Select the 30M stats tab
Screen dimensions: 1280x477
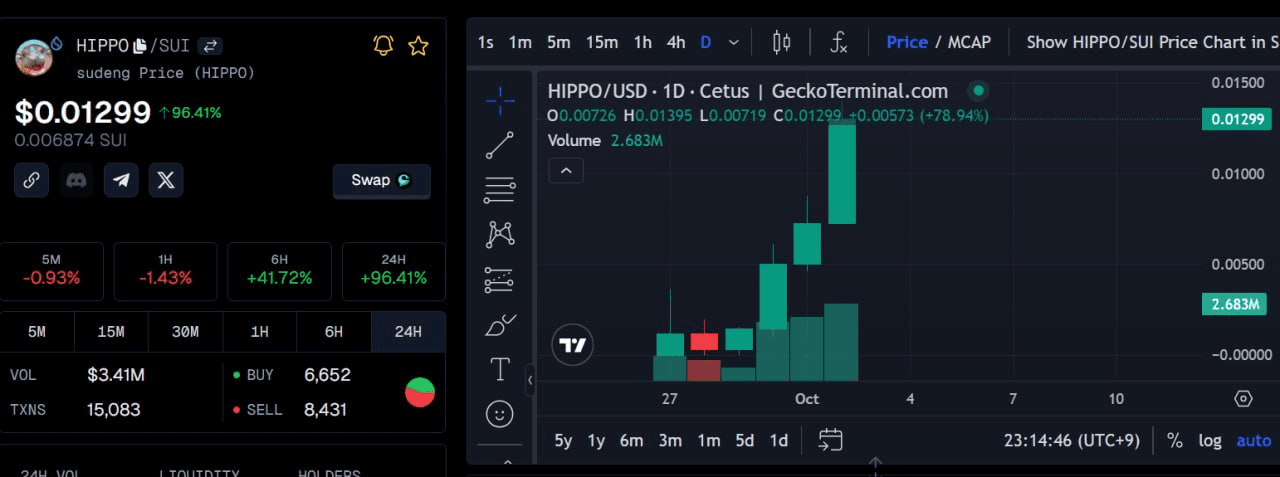[185, 332]
